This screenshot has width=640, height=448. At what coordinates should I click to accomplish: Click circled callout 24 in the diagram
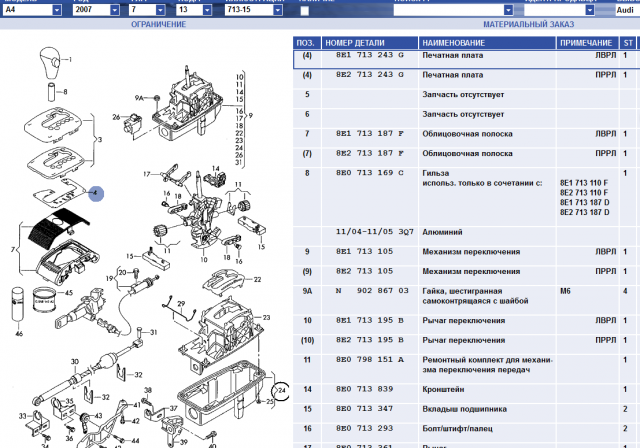tap(281, 391)
